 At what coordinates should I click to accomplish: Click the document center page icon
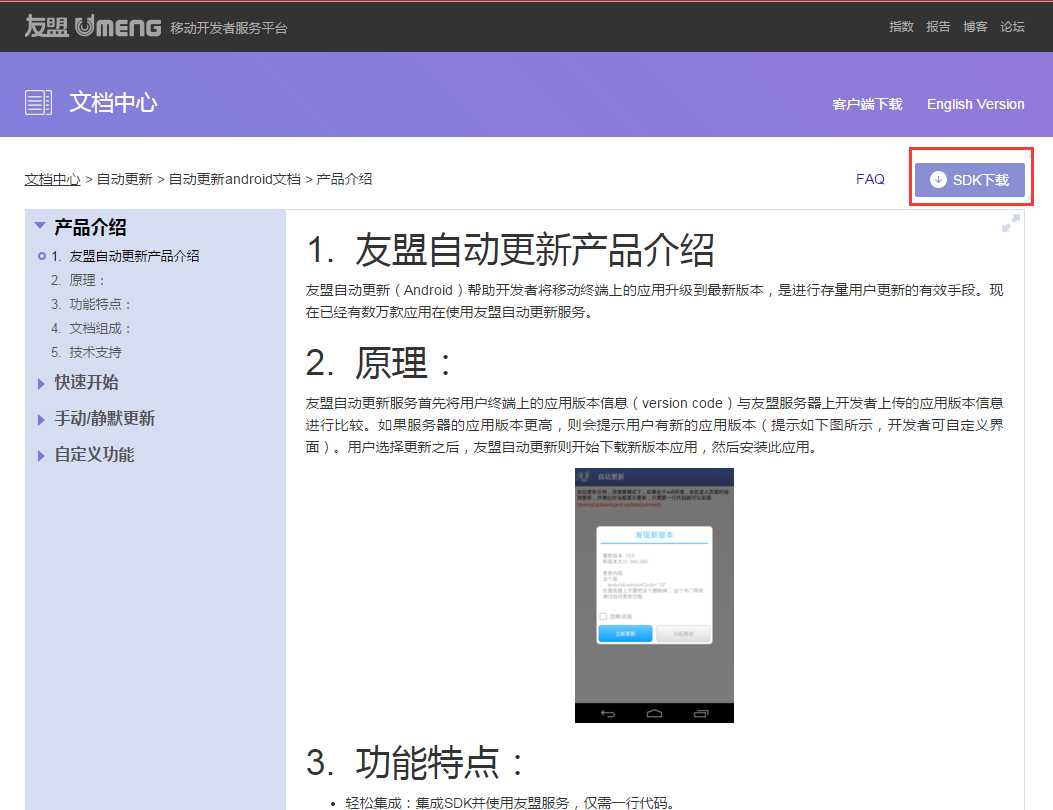(38, 103)
